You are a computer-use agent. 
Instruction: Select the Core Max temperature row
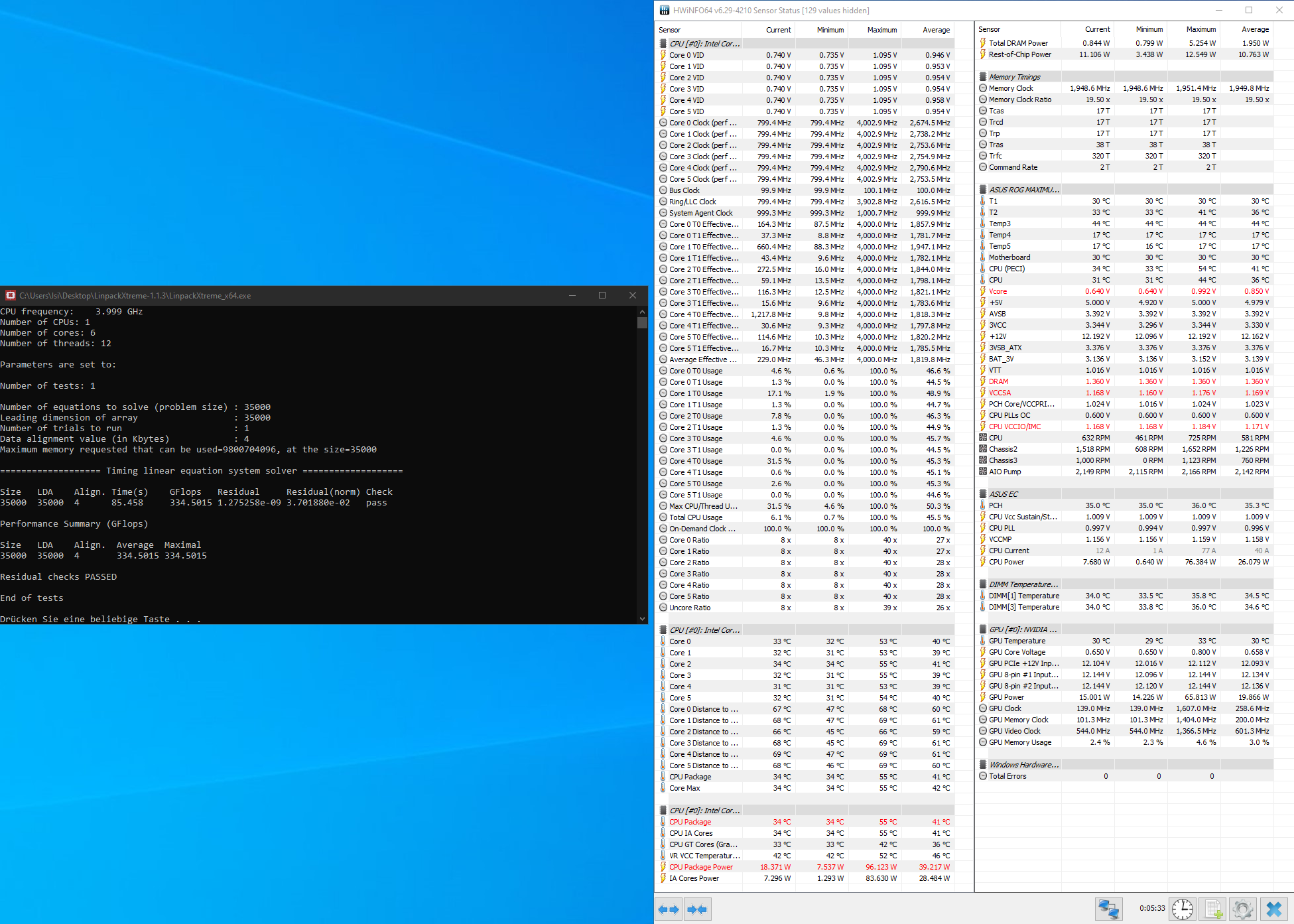(805, 788)
